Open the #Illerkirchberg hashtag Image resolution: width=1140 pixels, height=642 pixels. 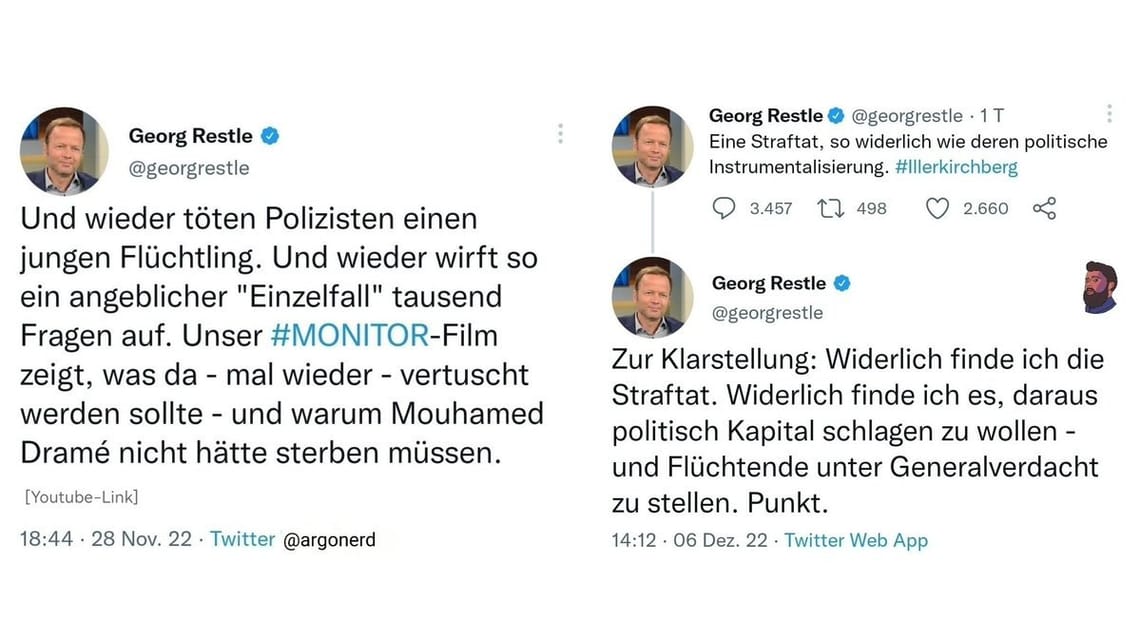(959, 168)
